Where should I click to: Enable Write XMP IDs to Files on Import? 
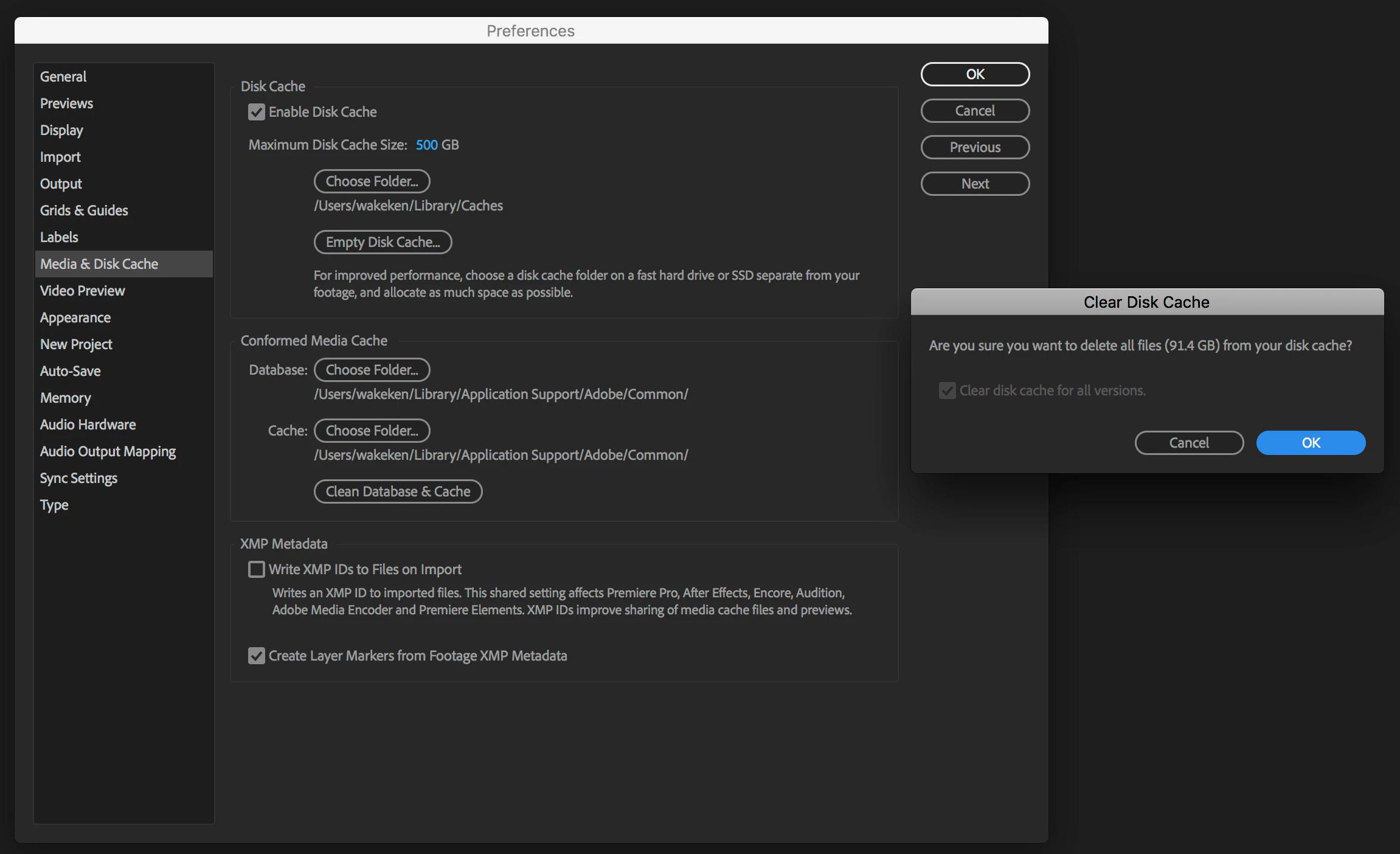256,569
